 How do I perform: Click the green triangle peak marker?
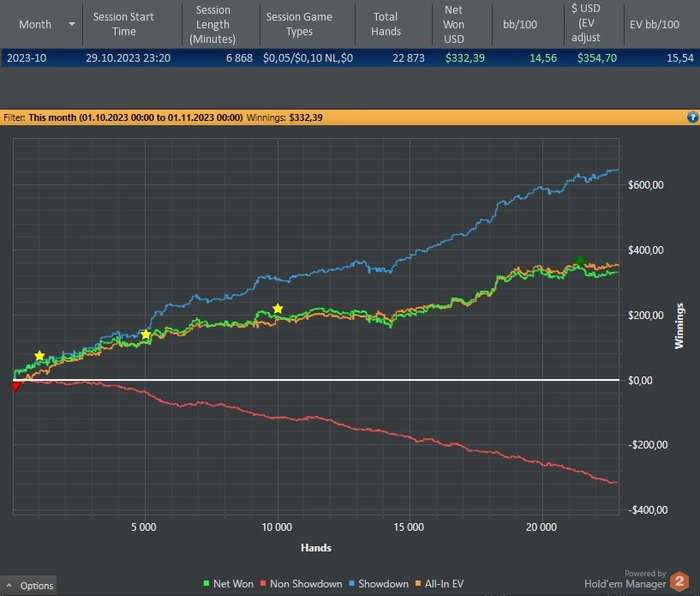(579, 259)
